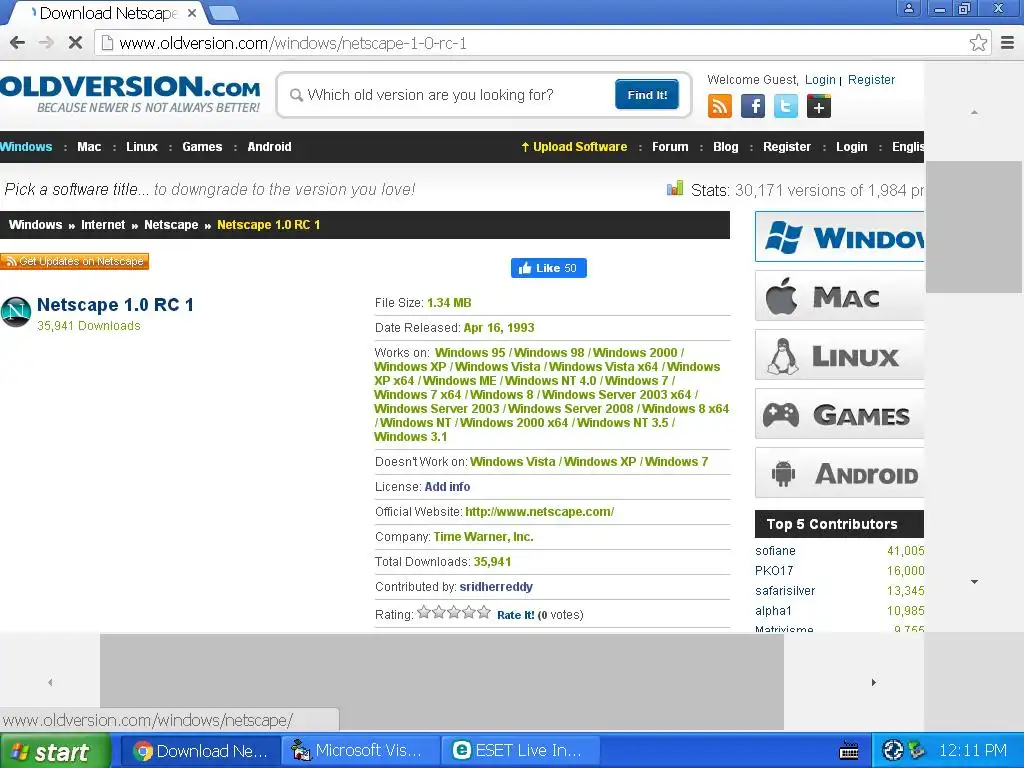This screenshot has width=1024, height=768.
Task: Rate using the star rating row
Action: [x=454, y=613]
